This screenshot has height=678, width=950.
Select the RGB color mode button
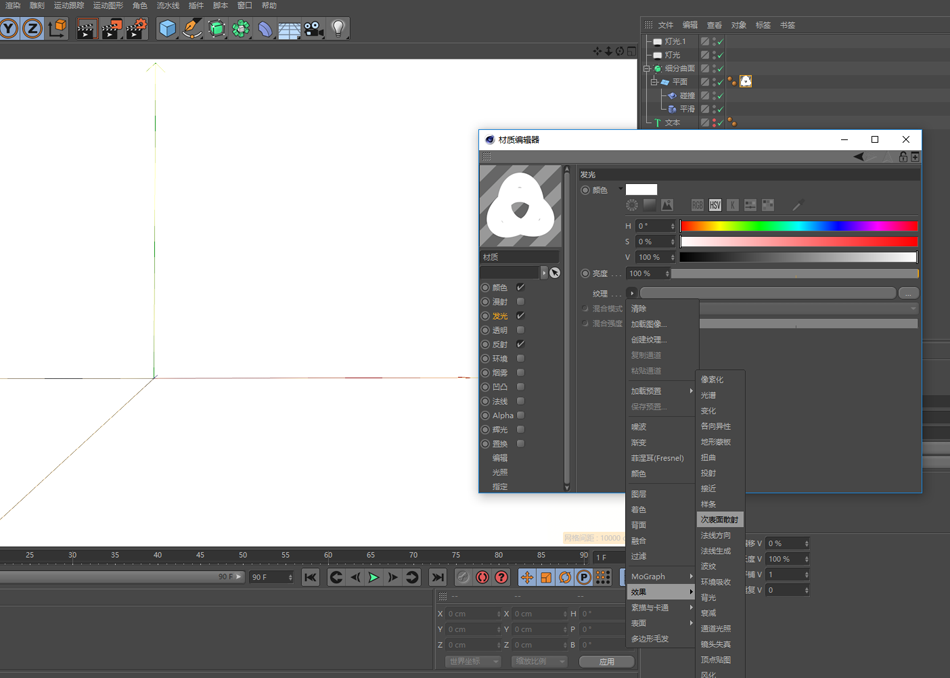697,205
